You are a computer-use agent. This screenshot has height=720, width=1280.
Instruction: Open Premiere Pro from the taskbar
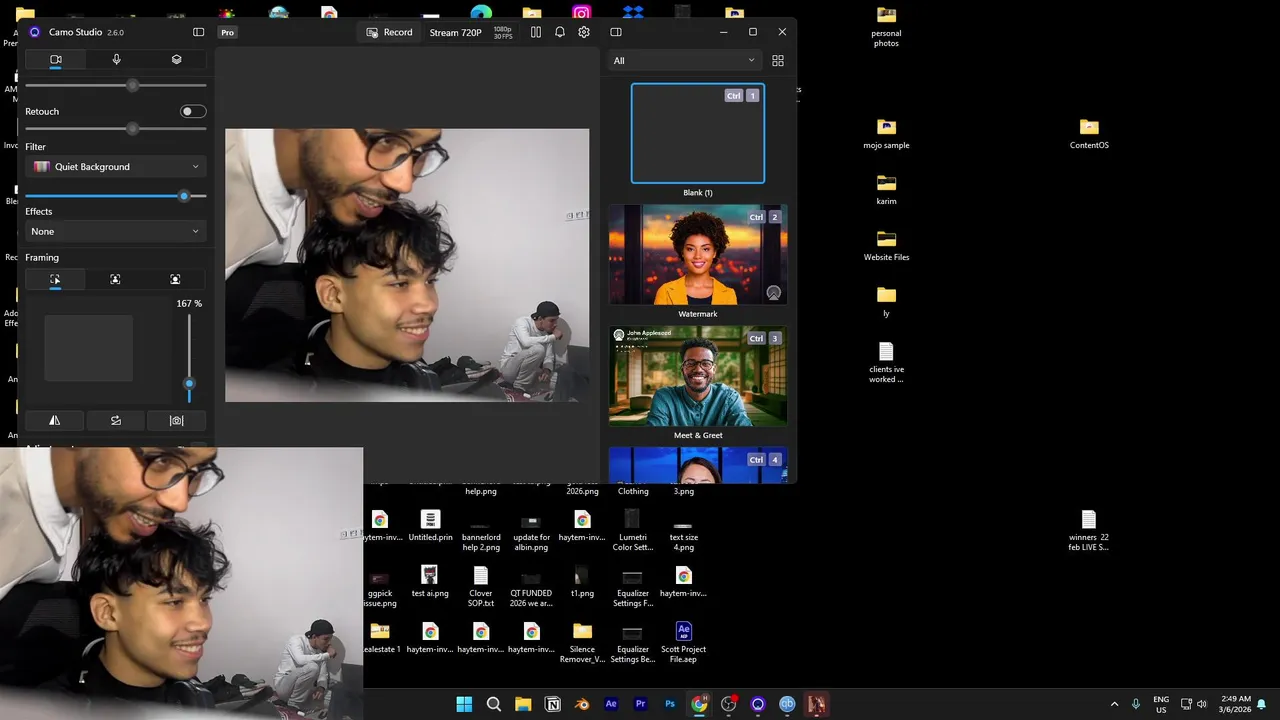tap(641, 704)
